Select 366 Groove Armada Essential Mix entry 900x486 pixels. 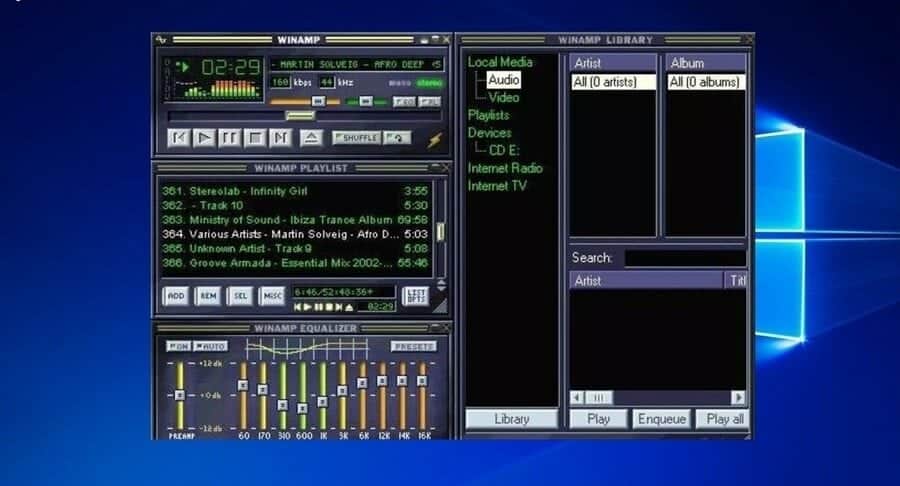[x=295, y=263]
